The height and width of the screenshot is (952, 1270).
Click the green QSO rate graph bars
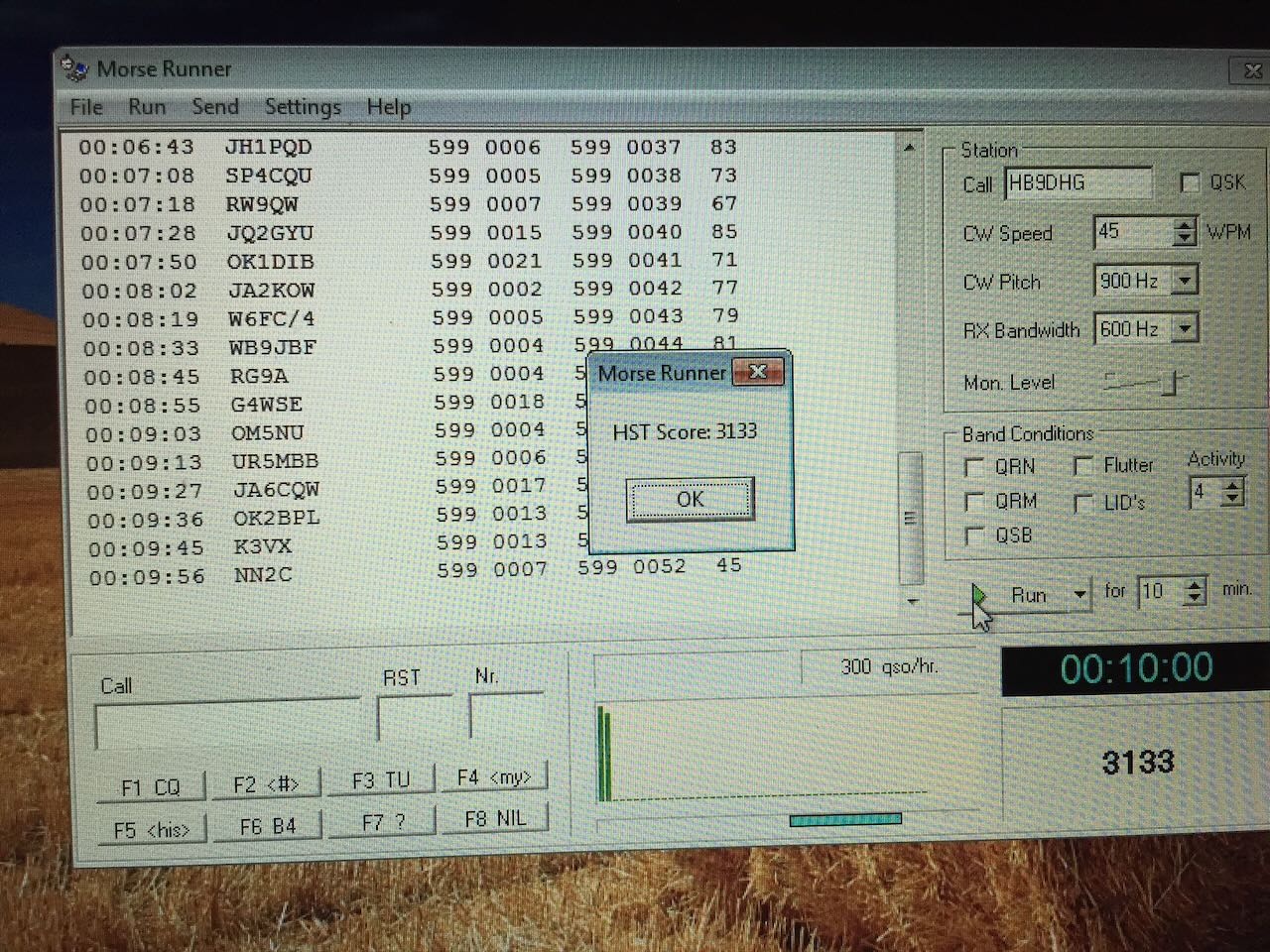pyautogui.click(x=604, y=753)
